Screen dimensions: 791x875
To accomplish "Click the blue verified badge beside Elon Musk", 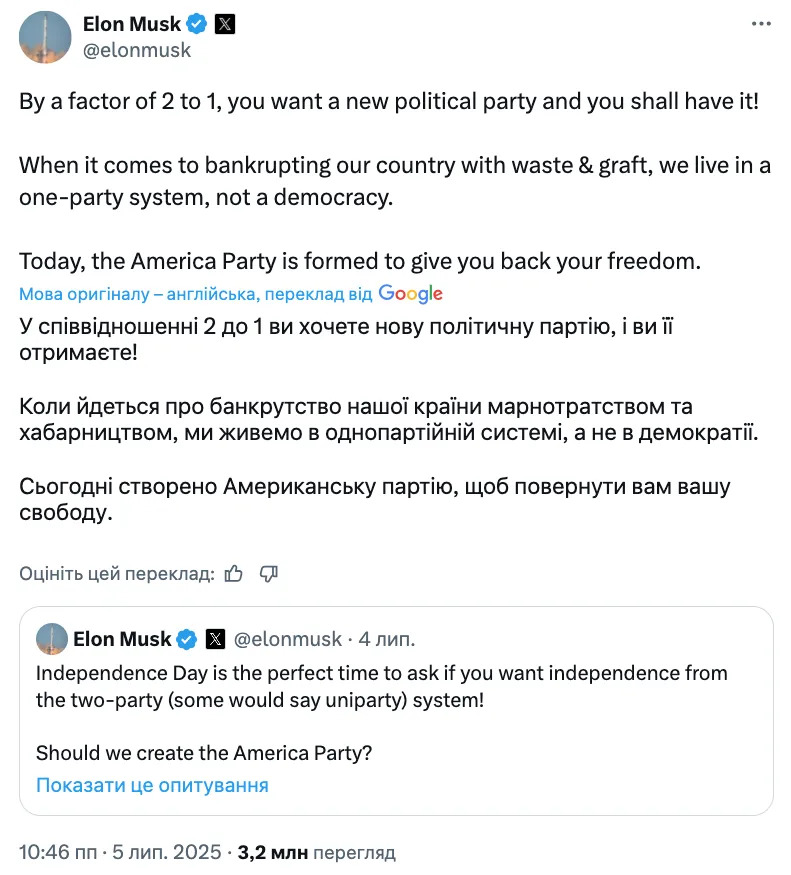I will click(196, 24).
